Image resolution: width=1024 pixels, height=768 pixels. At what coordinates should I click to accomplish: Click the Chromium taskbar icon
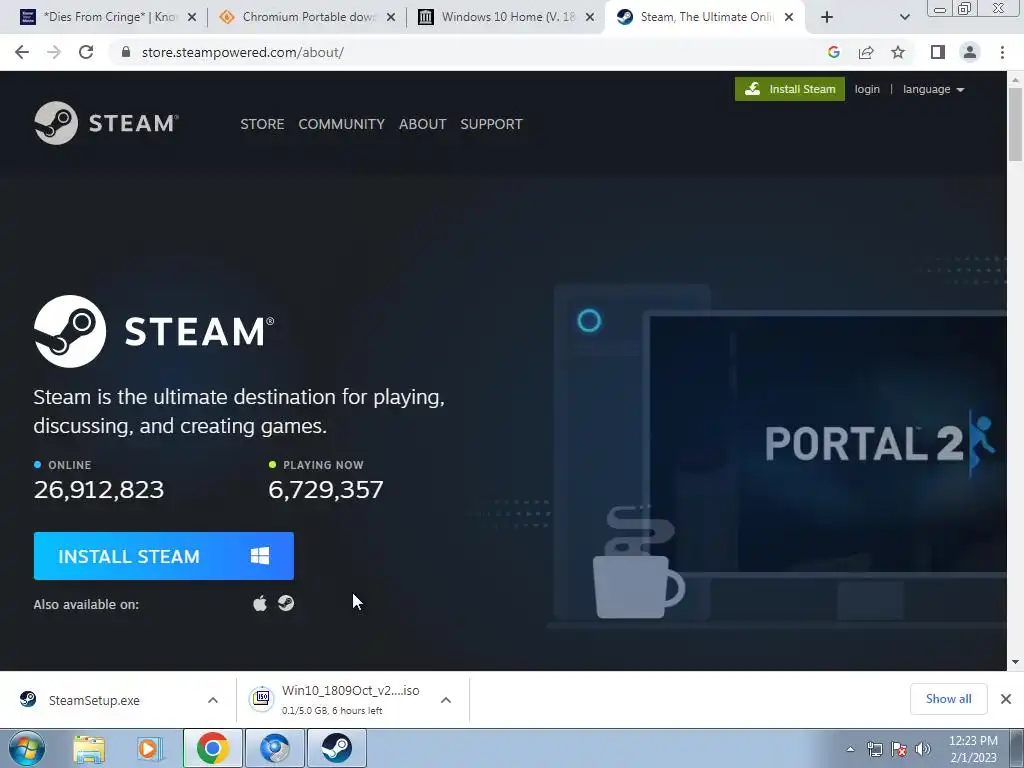pyautogui.click(x=274, y=748)
